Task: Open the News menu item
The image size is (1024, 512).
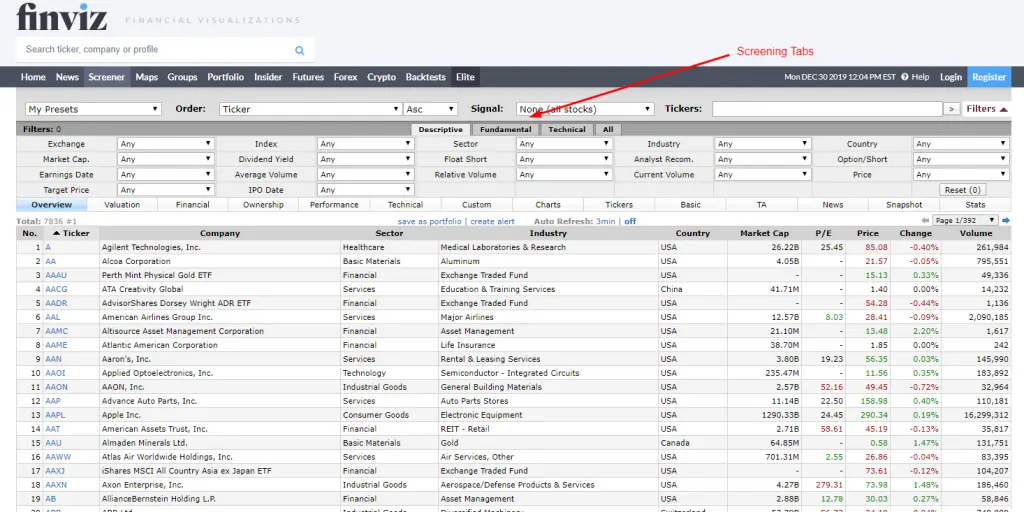Action: (x=67, y=77)
